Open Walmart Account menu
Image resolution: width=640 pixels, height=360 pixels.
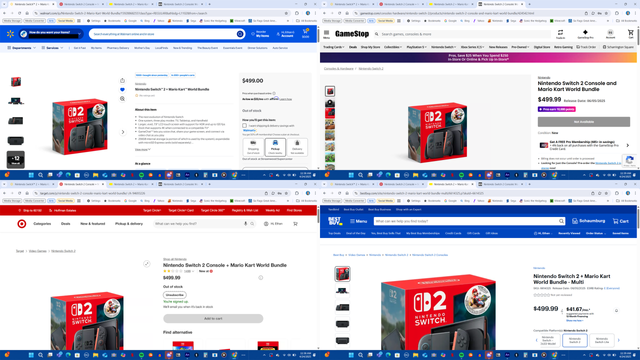tap(285, 34)
